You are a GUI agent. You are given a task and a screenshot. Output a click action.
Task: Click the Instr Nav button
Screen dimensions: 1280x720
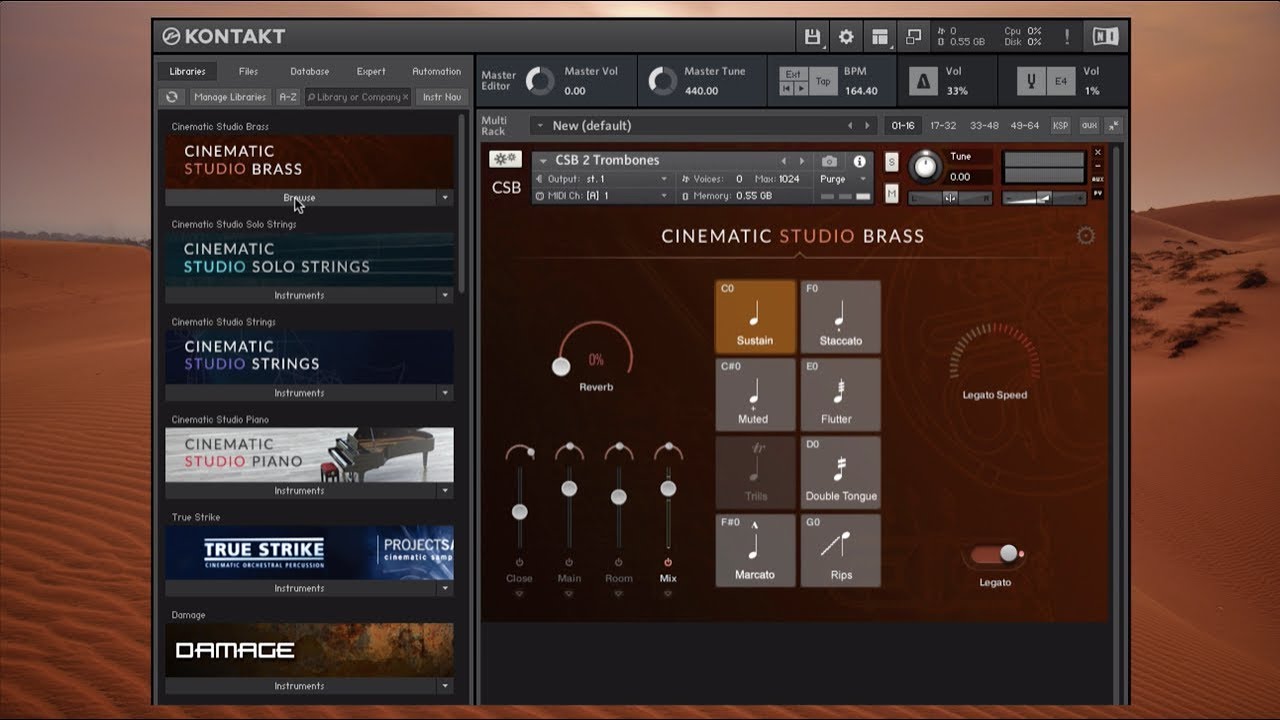(441, 97)
